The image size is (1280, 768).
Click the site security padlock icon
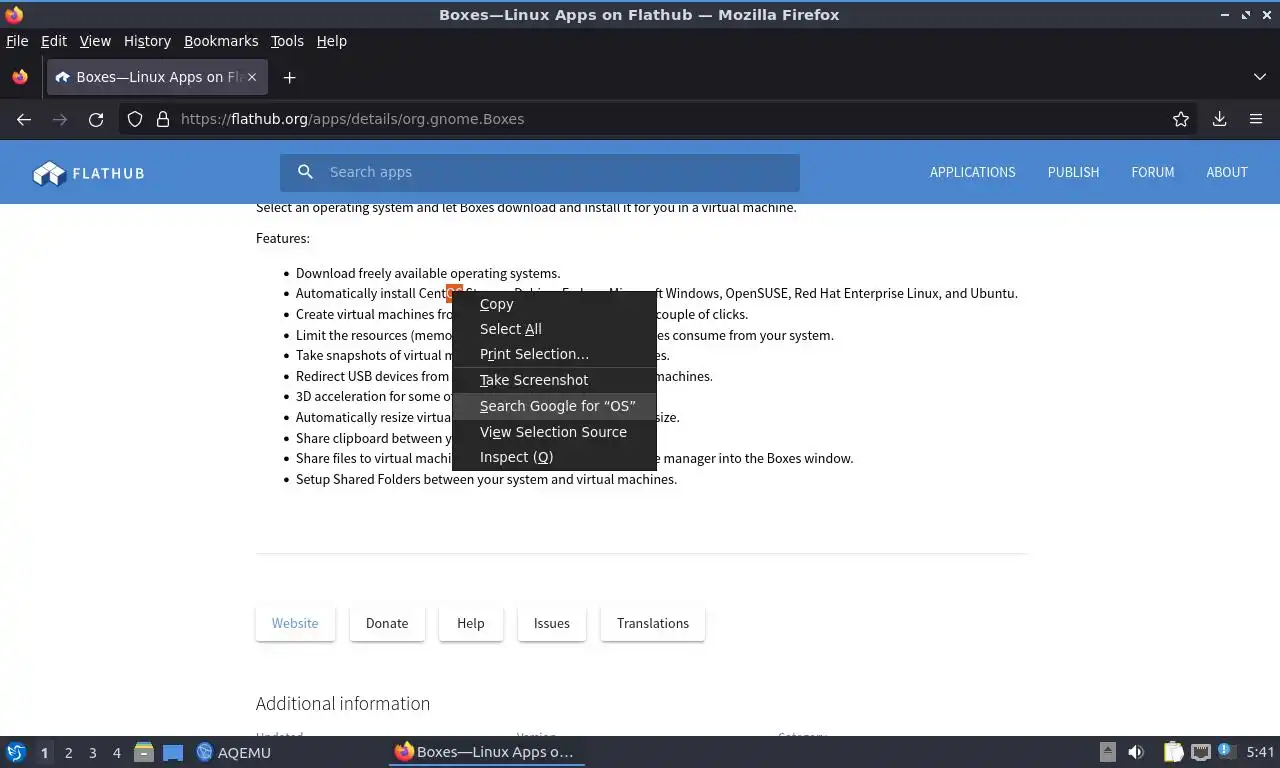163,119
